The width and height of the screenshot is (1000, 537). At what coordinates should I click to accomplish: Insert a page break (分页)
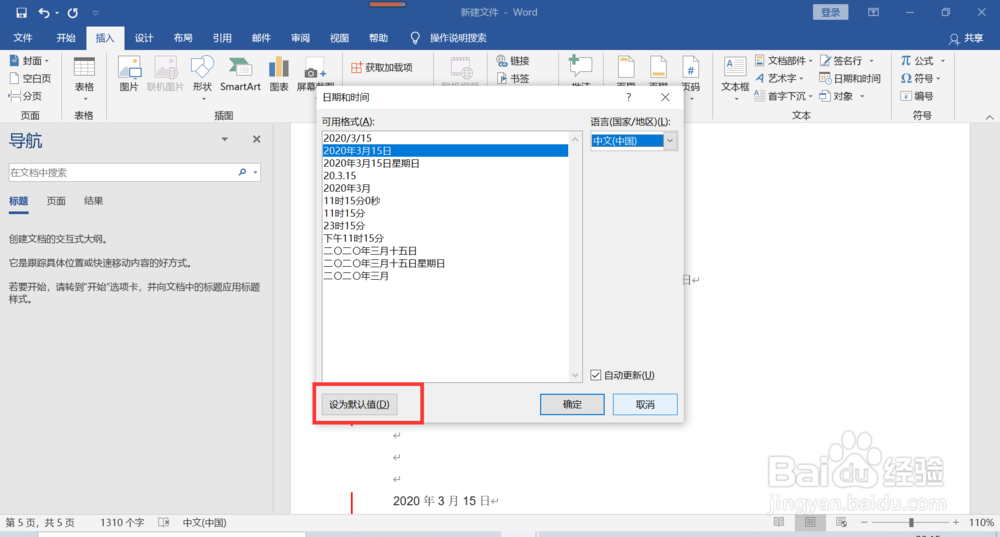click(x=26, y=96)
